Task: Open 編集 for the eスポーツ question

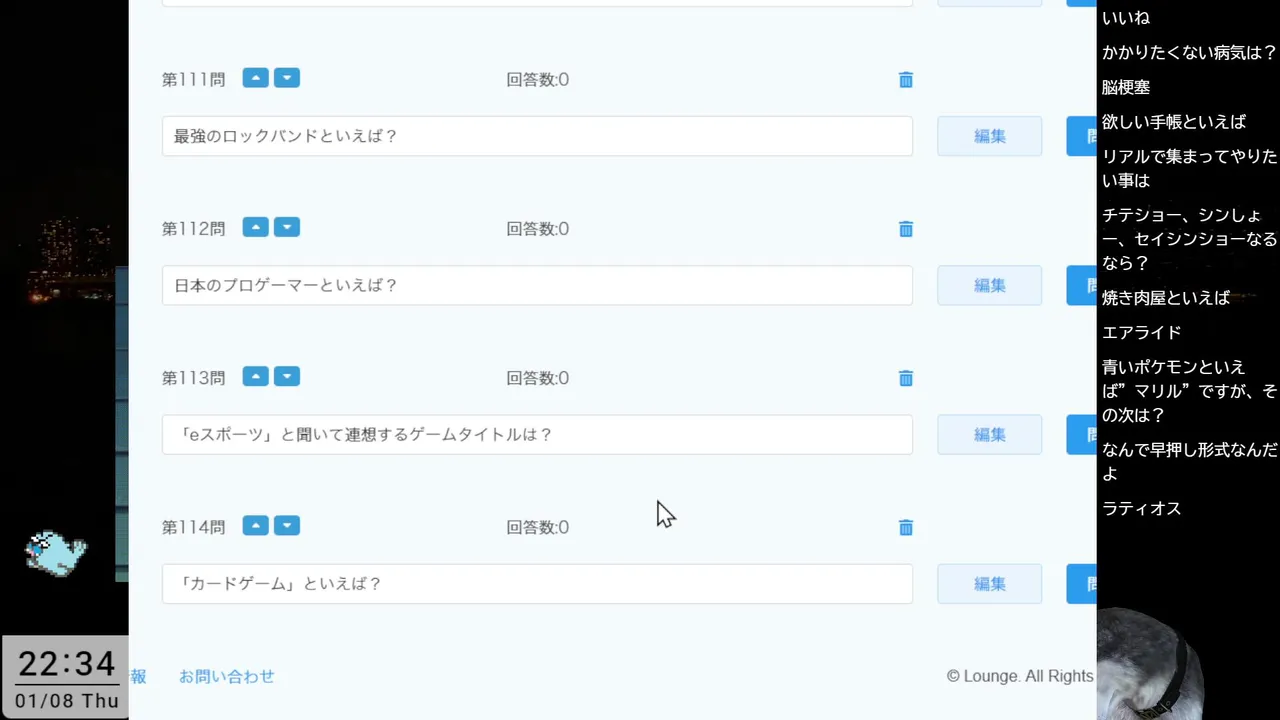Action: [x=989, y=434]
